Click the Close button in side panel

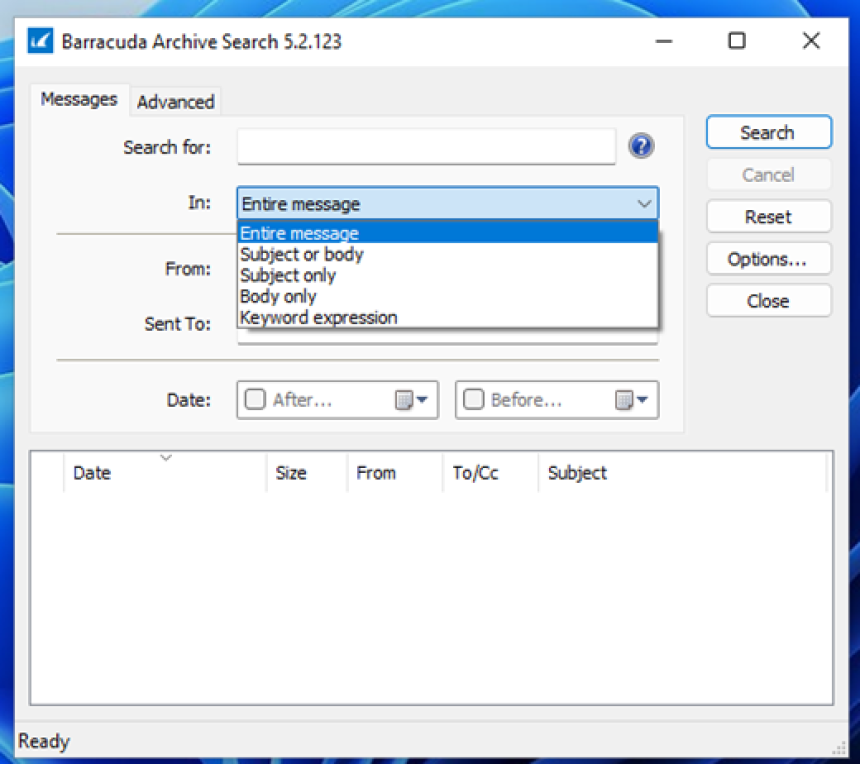tap(768, 301)
